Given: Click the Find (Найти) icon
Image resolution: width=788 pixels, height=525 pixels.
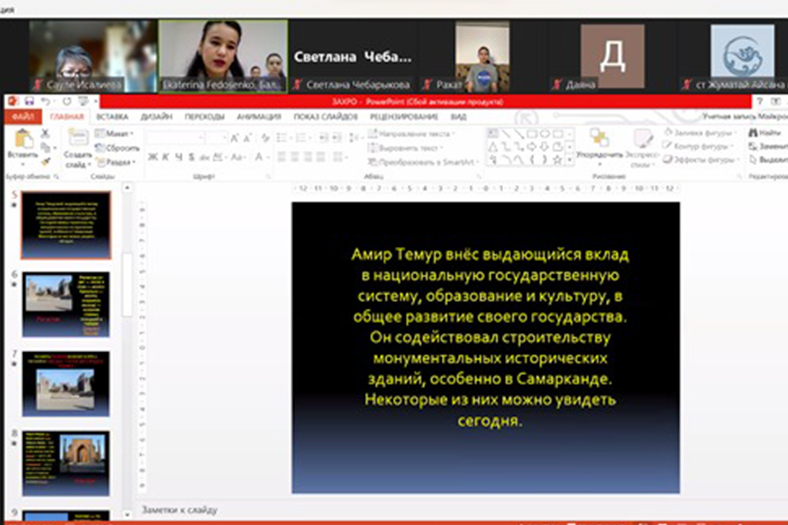Looking at the screenshot, I should (x=765, y=133).
